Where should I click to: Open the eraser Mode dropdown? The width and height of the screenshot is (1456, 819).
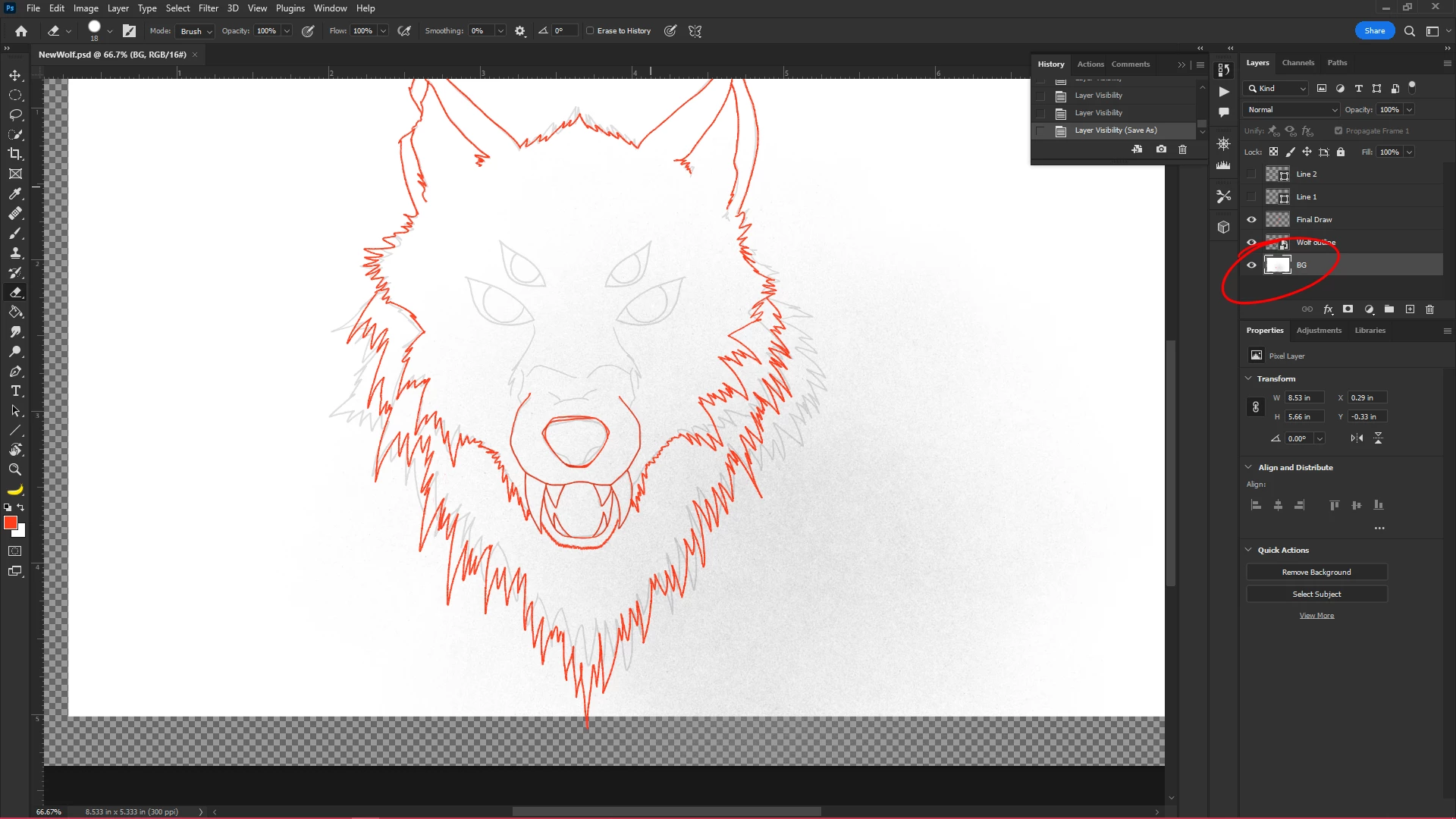(x=196, y=31)
